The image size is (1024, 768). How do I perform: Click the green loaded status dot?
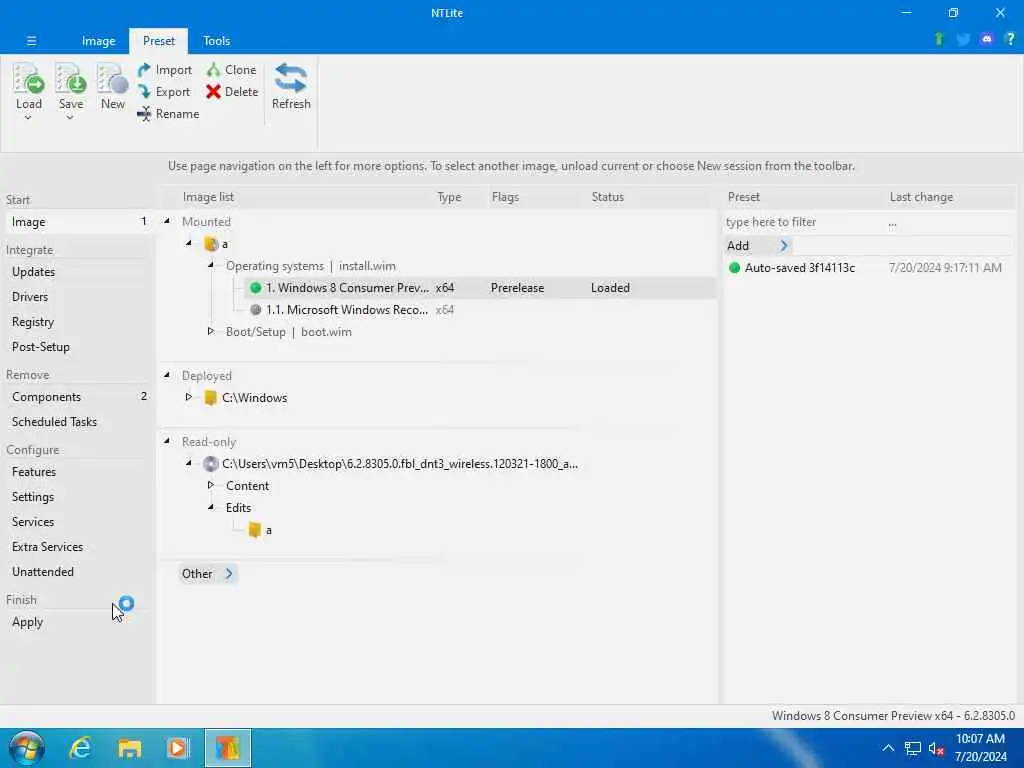tap(255, 287)
